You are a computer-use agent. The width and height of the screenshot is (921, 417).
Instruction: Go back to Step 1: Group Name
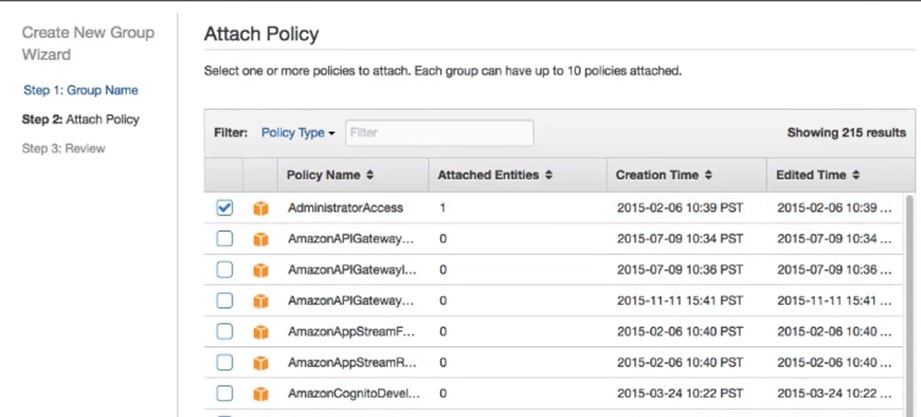click(x=81, y=90)
